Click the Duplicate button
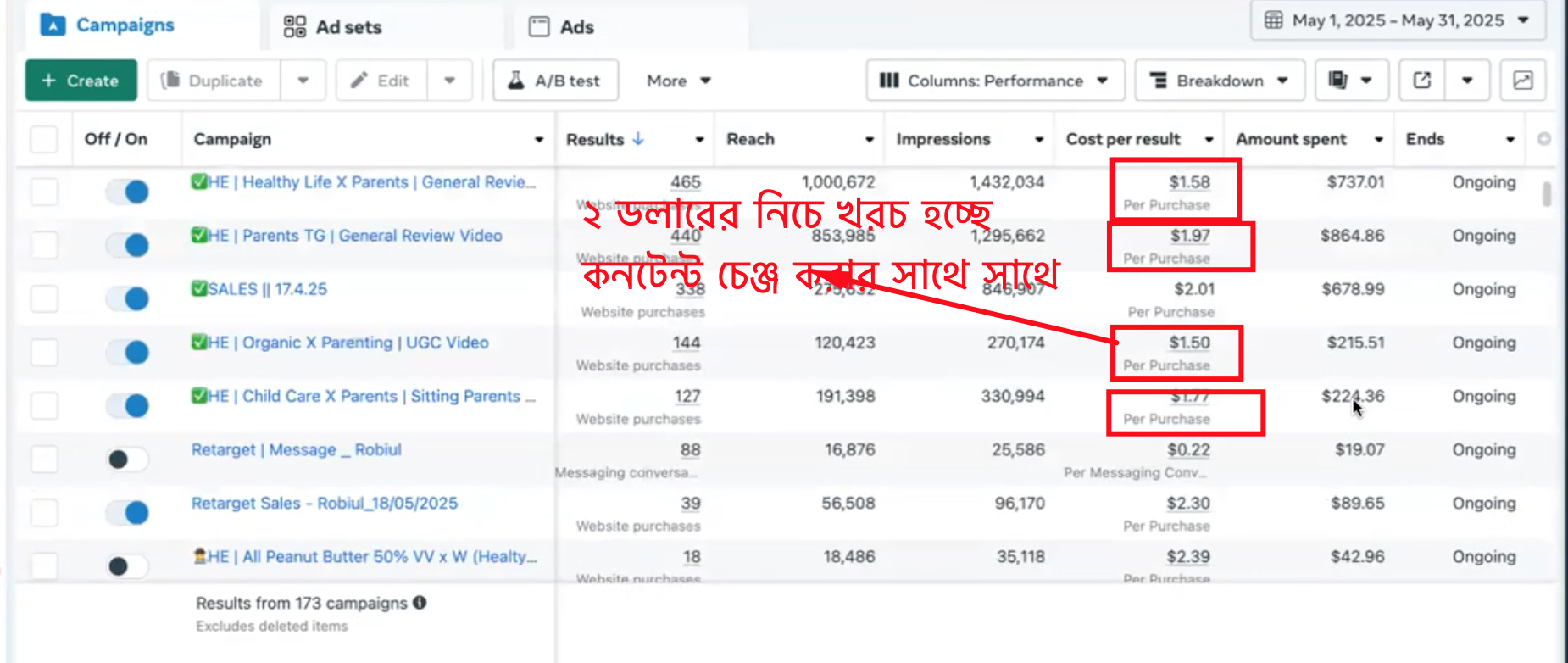 coord(214,81)
